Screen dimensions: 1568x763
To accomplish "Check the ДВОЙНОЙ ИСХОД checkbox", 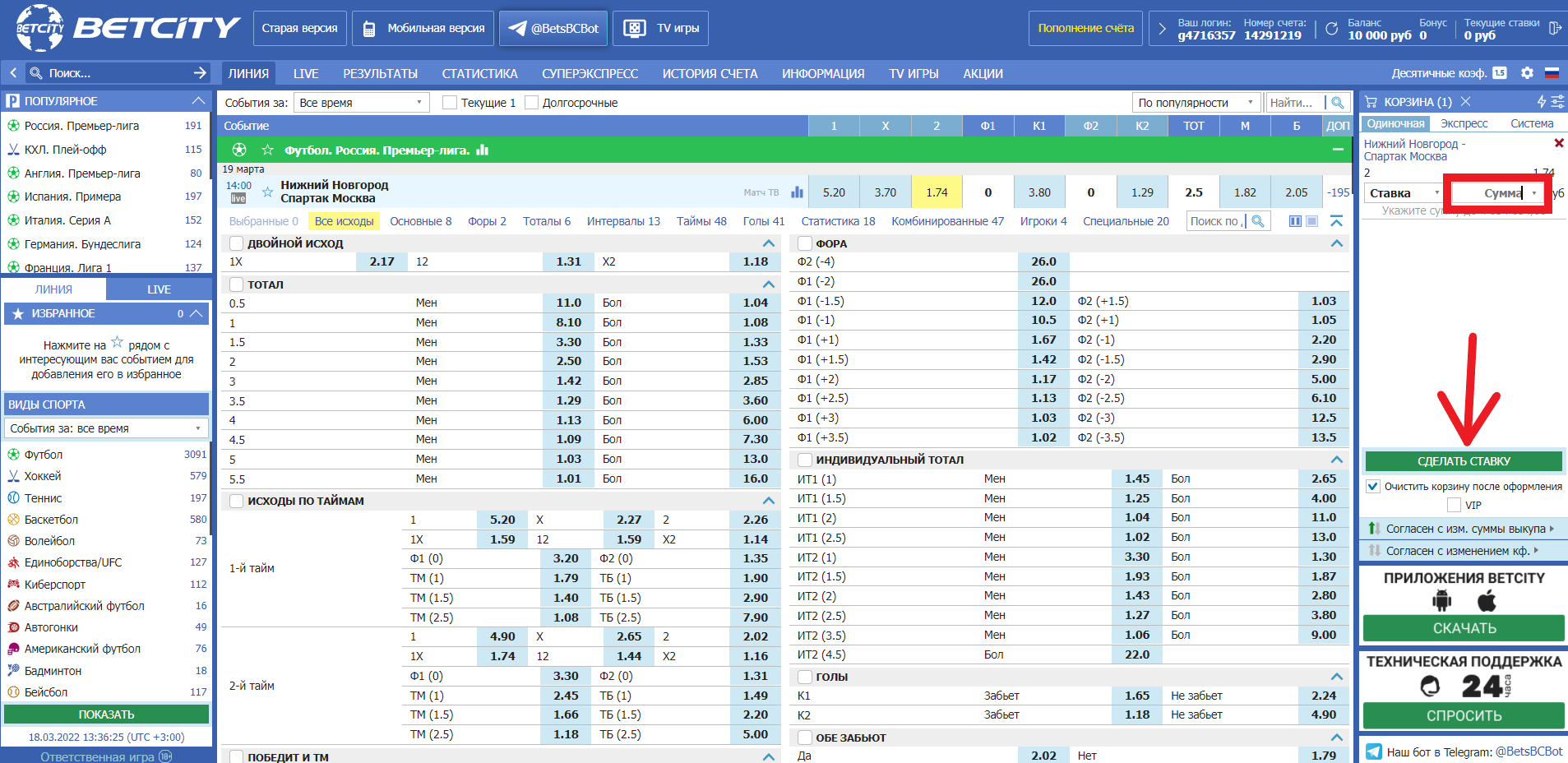I will (x=237, y=243).
